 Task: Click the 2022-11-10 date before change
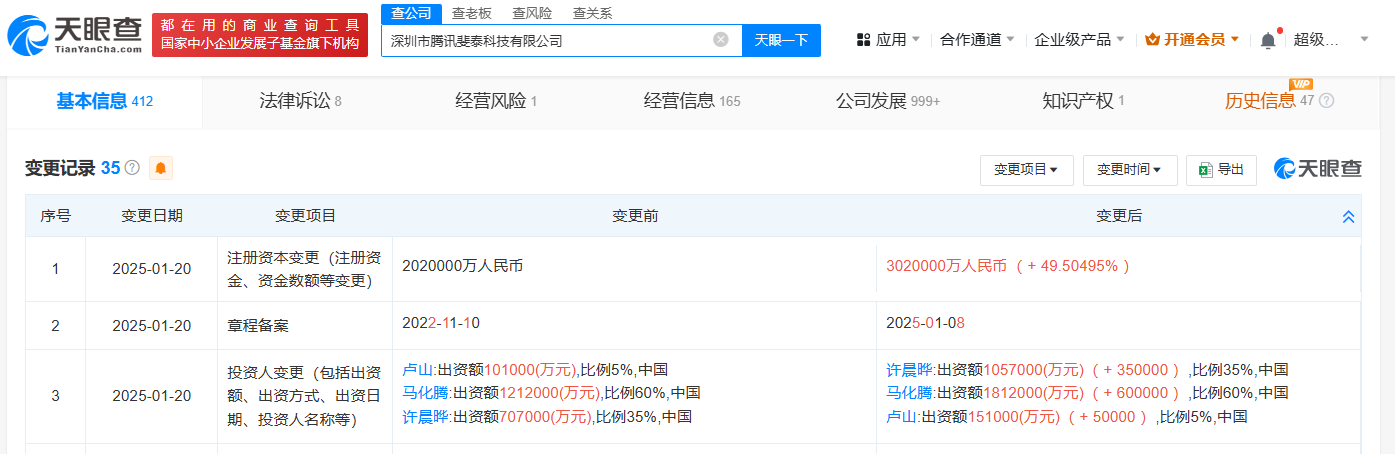point(441,323)
